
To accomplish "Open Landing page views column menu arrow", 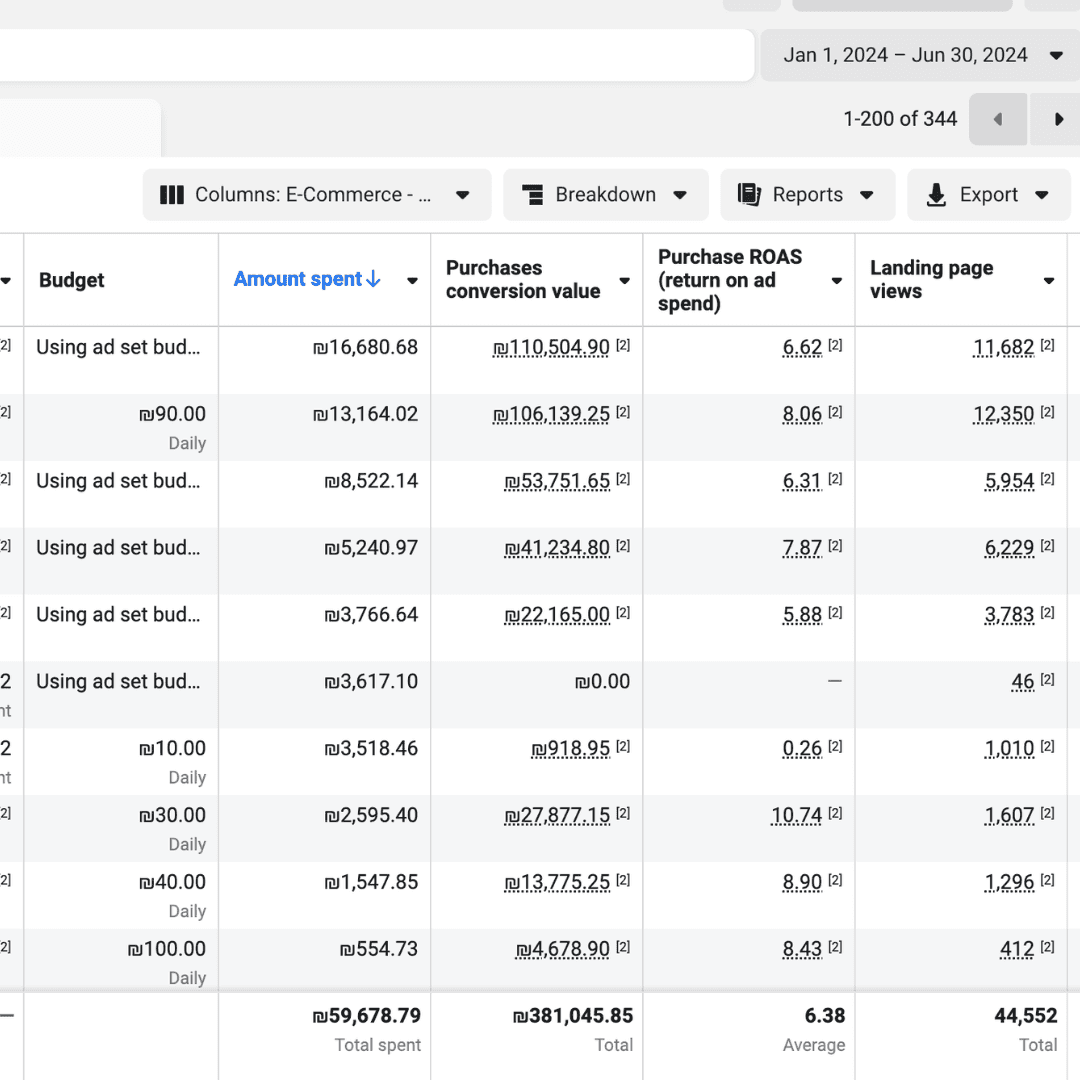I will (1049, 281).
